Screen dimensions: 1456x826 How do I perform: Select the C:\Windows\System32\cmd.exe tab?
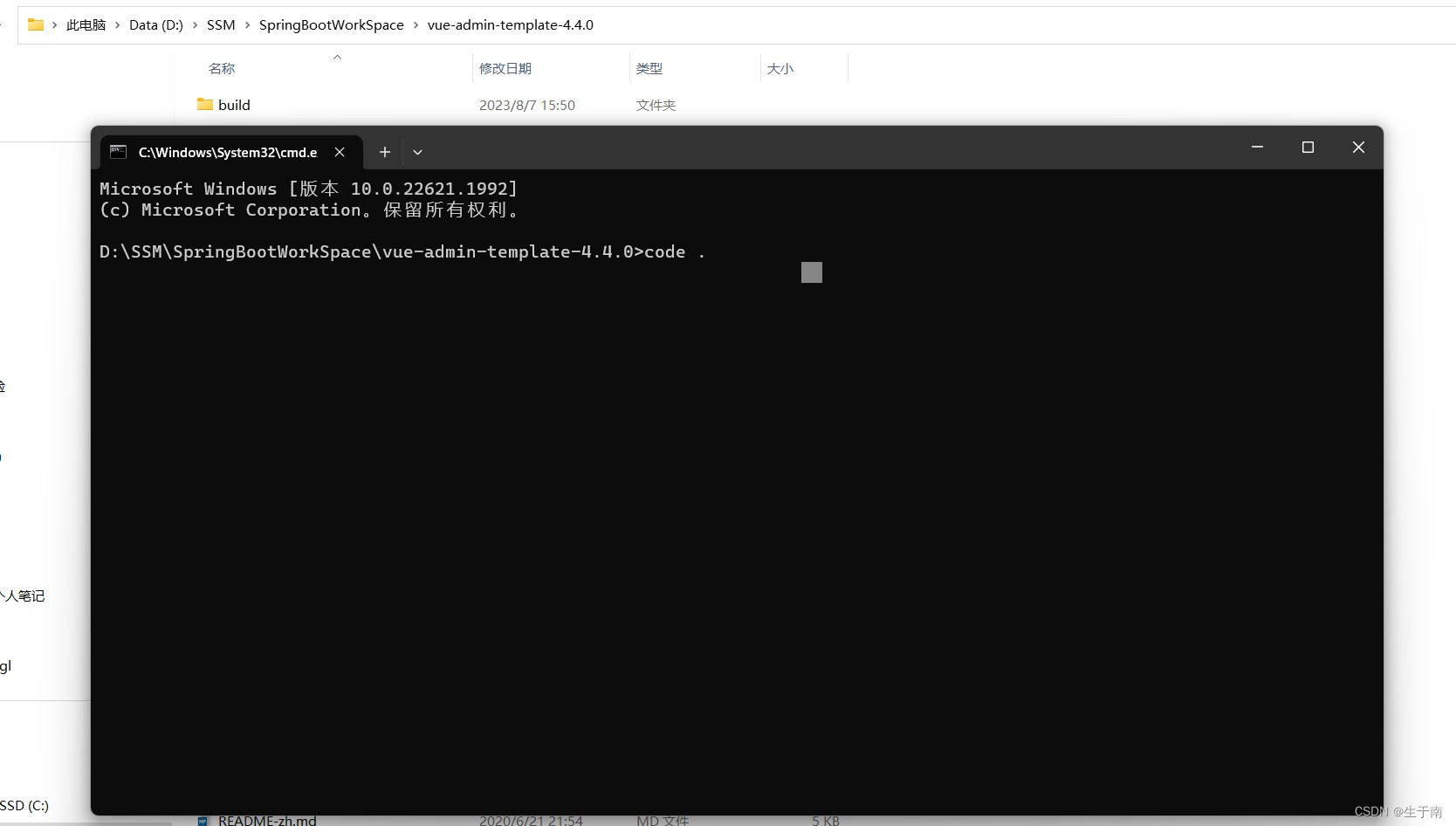click(231, 152)
